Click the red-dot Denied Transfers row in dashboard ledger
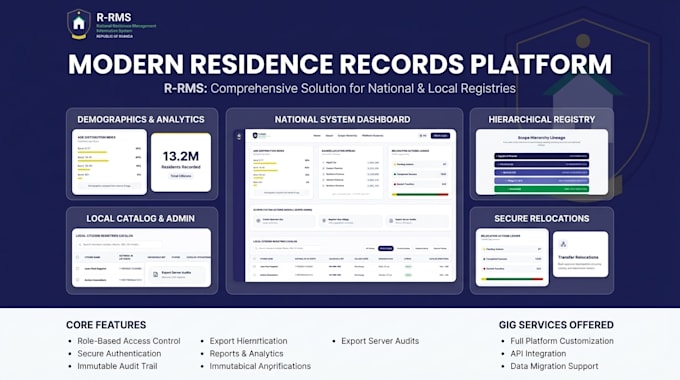The image size is (680, 380). (x=420, y=184)
